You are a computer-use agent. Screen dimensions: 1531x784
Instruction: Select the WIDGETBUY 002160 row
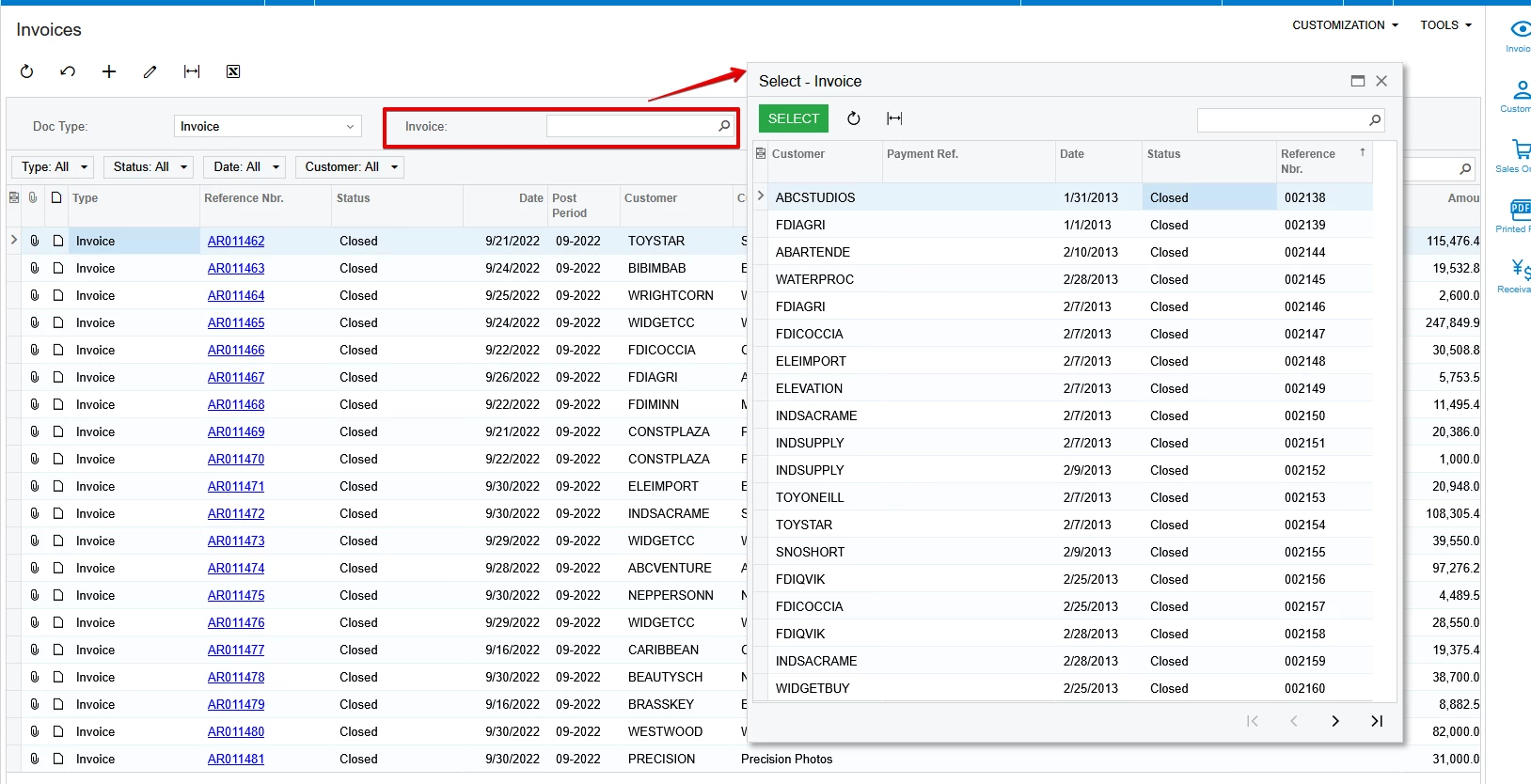[1063, 688]
